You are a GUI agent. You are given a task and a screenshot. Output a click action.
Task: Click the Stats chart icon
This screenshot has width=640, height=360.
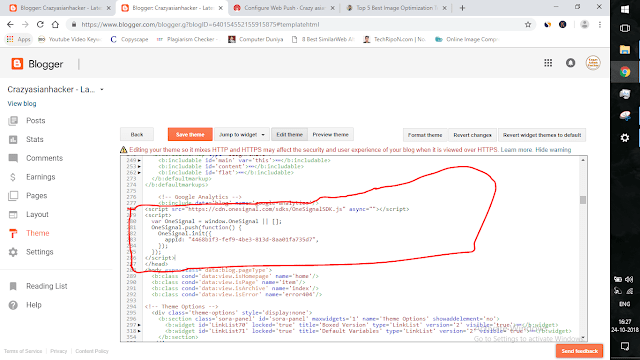point(13,139)
